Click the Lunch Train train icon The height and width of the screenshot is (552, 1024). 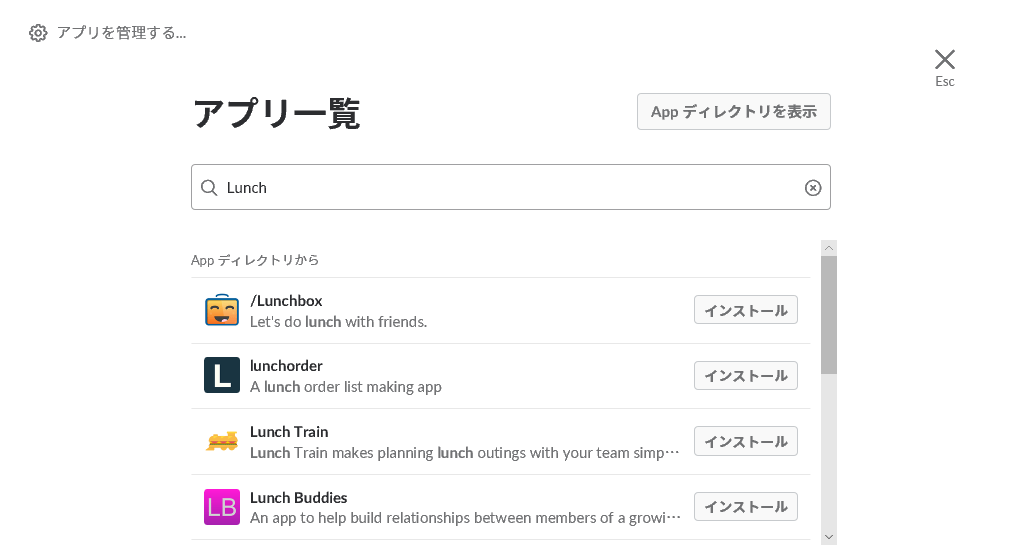(x=222, y=441)
